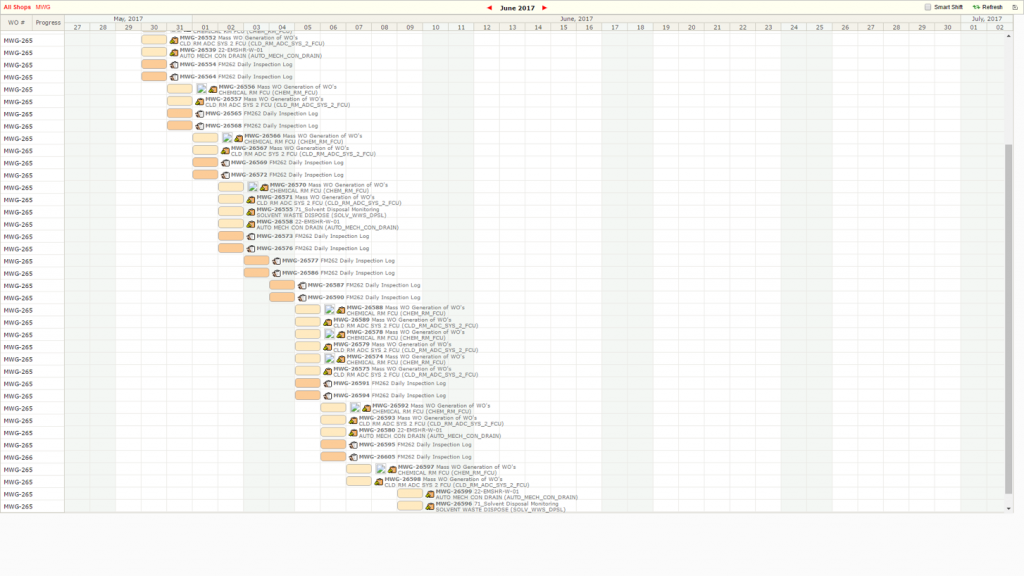Select the task bar for MWG-26590
1024x576 pixels.
tap(282, 297)
